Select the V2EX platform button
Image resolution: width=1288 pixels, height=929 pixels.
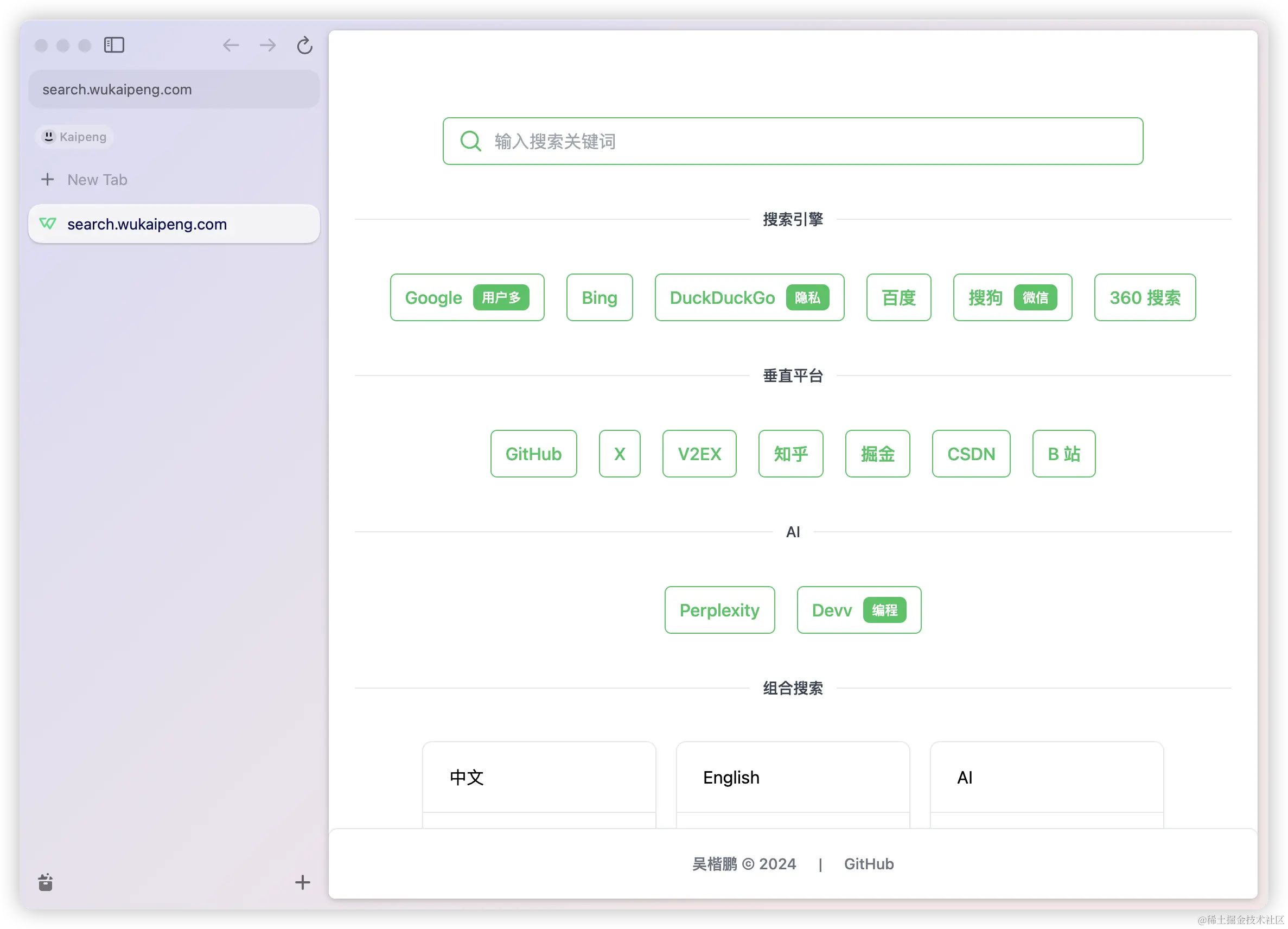pyautogui.click(x=699, y=454)
